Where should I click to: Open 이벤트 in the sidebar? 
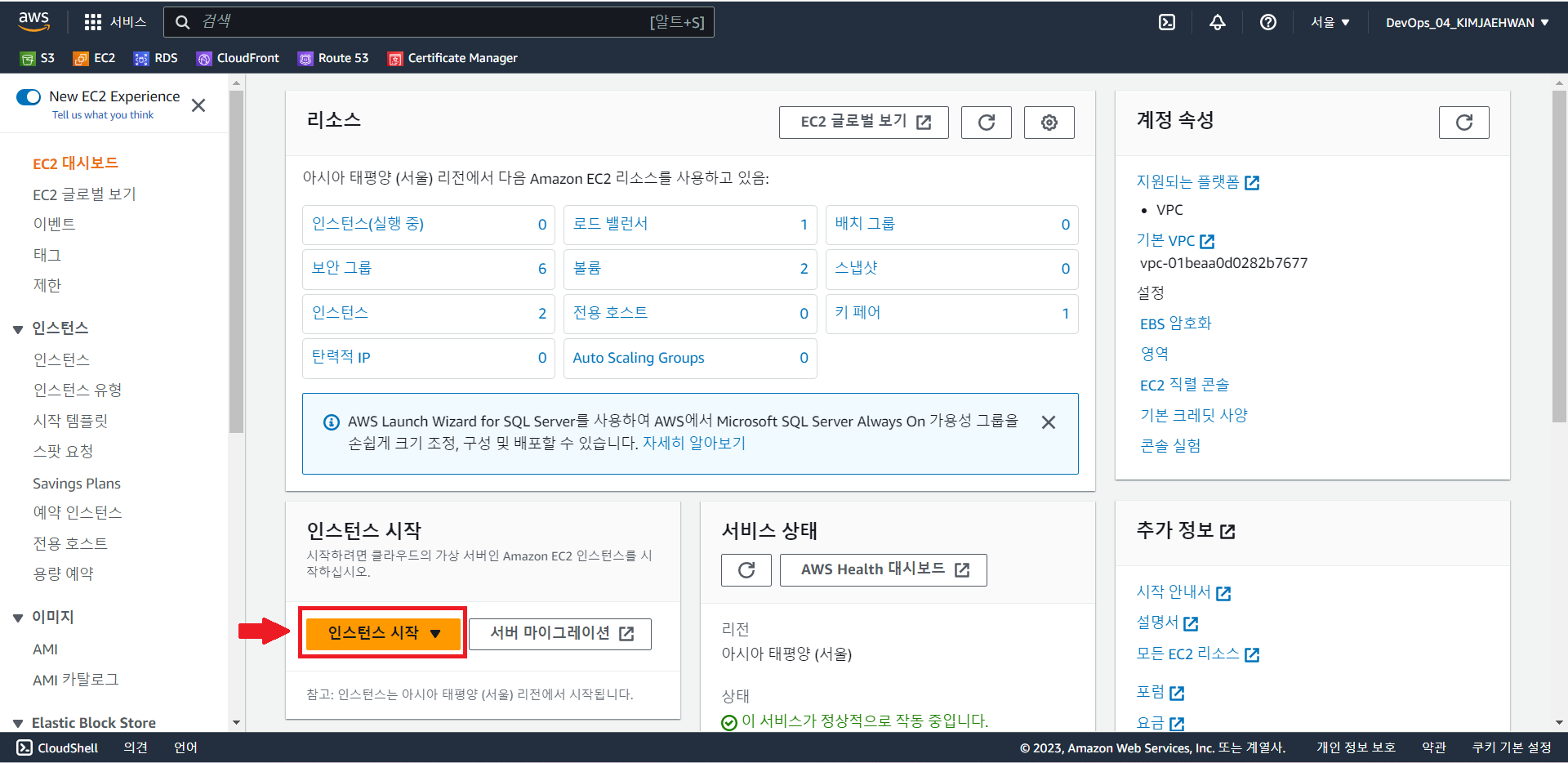pyautogui.click(x=54, y=224)
